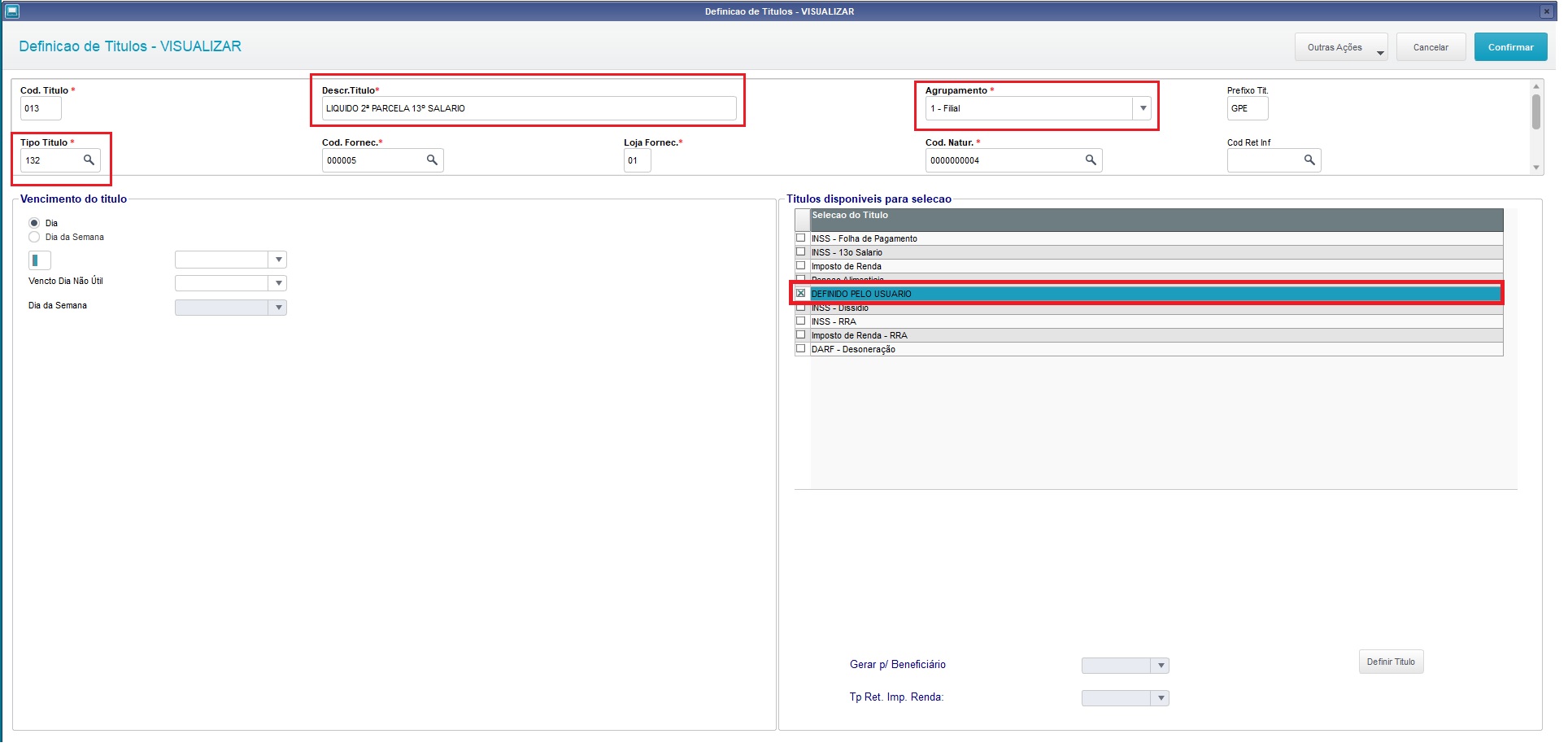The width and height of the screenshot is (1568, 747).
Task: Open lookup search for Cod. Natur. field
Action: [x=1091, y=160]
